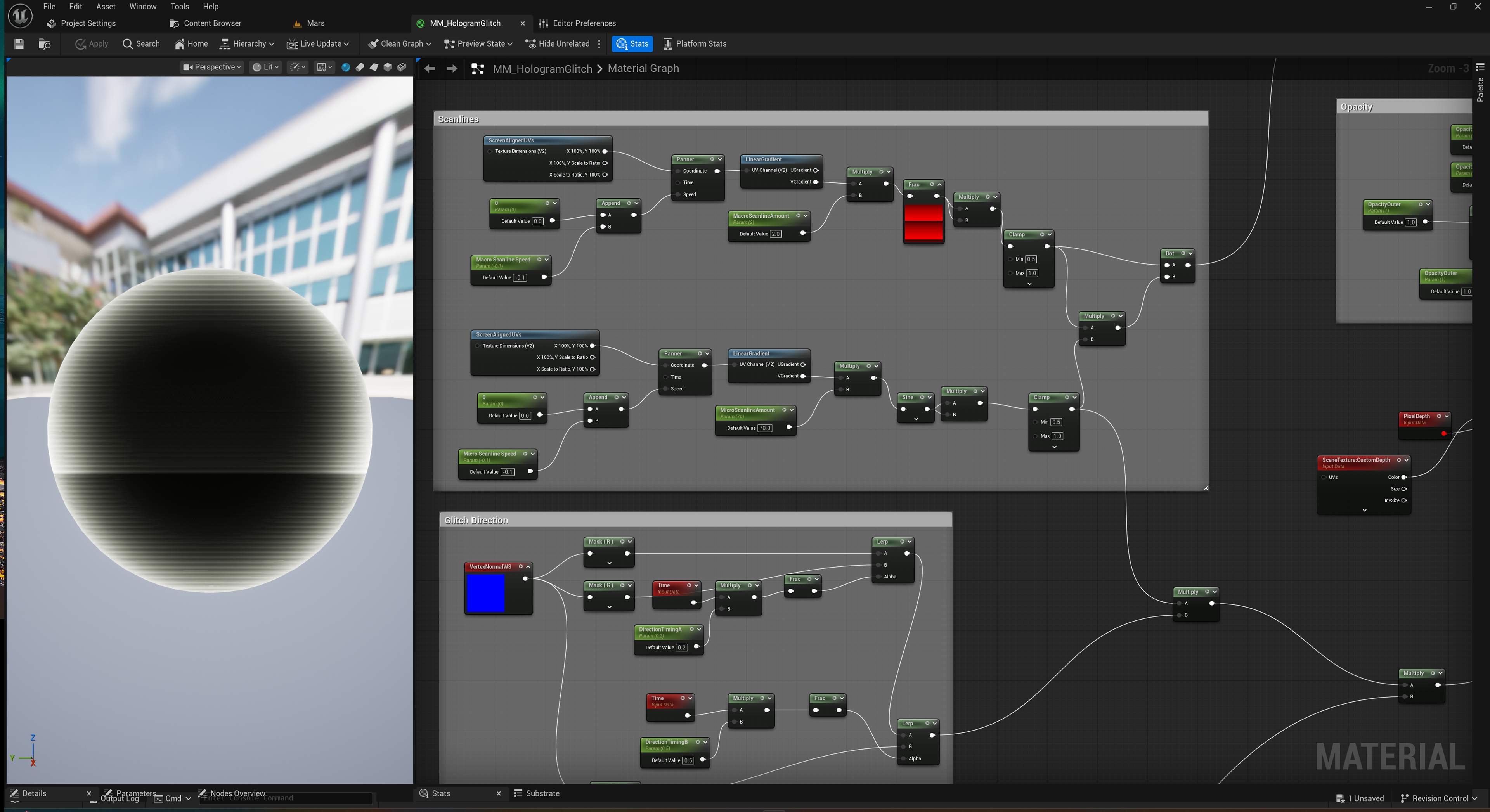Click Home to center material graph
The image size is (1490, 812).
tap(191, 44)
